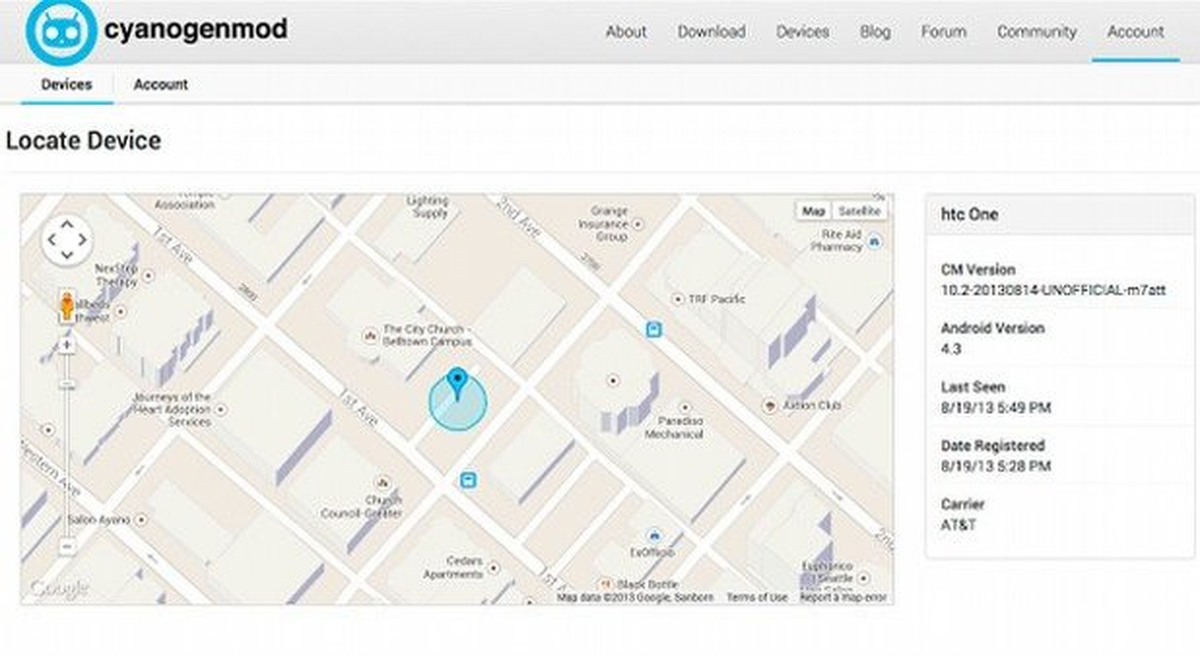
Task: Click the Android Version 4.3 value
Action: coord(949,349)
